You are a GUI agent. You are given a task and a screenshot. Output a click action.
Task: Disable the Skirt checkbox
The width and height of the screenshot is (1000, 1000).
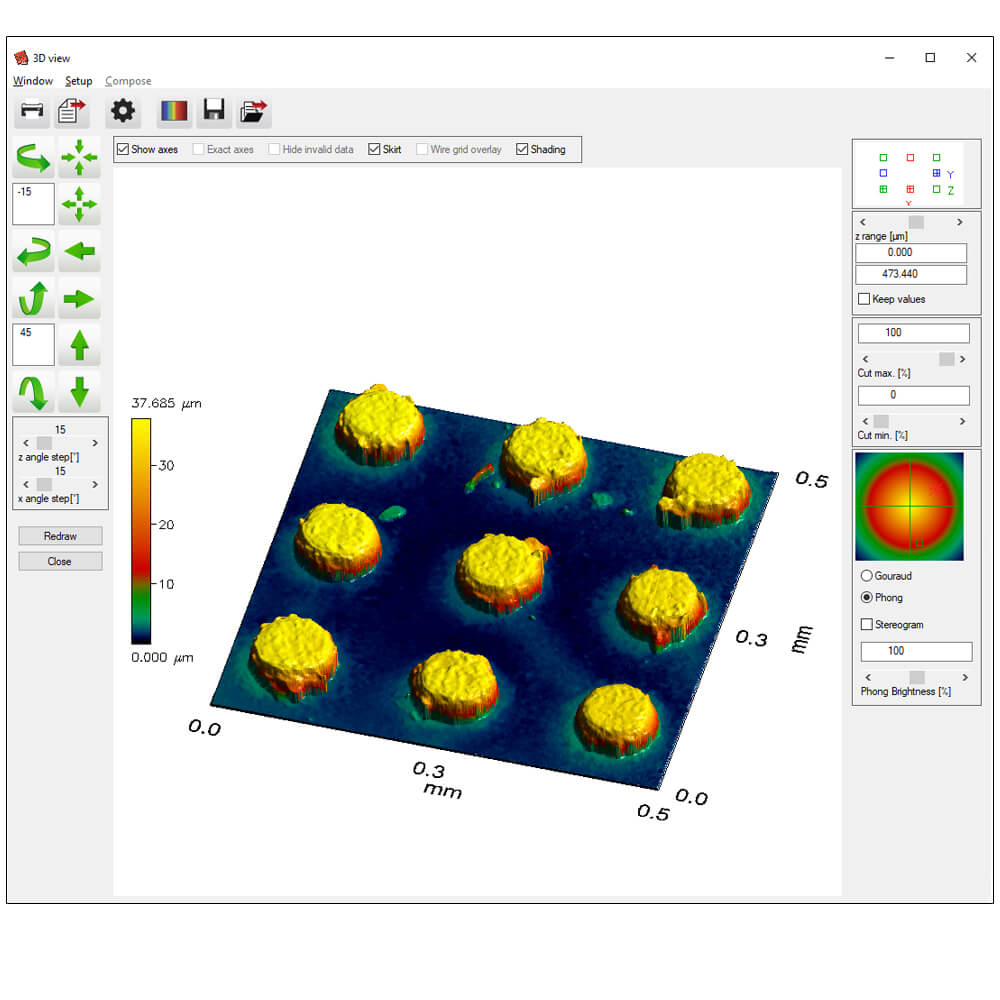pyautogui.click(x=374, y=150)
